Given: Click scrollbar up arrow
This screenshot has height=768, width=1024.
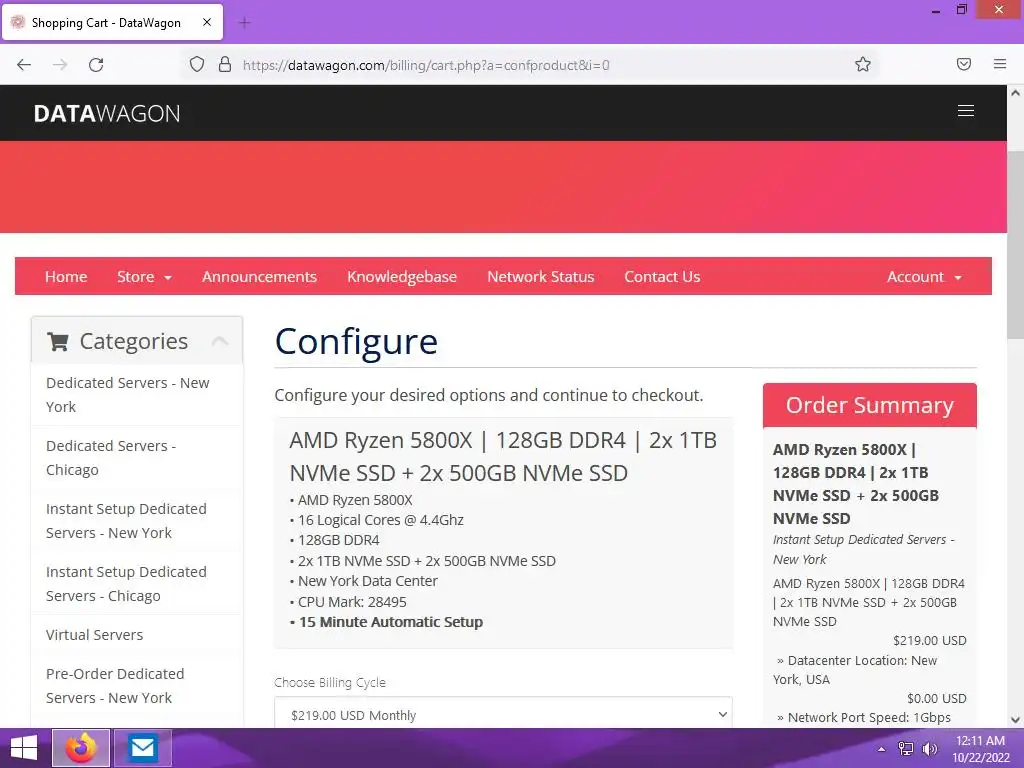Looking at the screenshot, I should (x=1015, y=93).
